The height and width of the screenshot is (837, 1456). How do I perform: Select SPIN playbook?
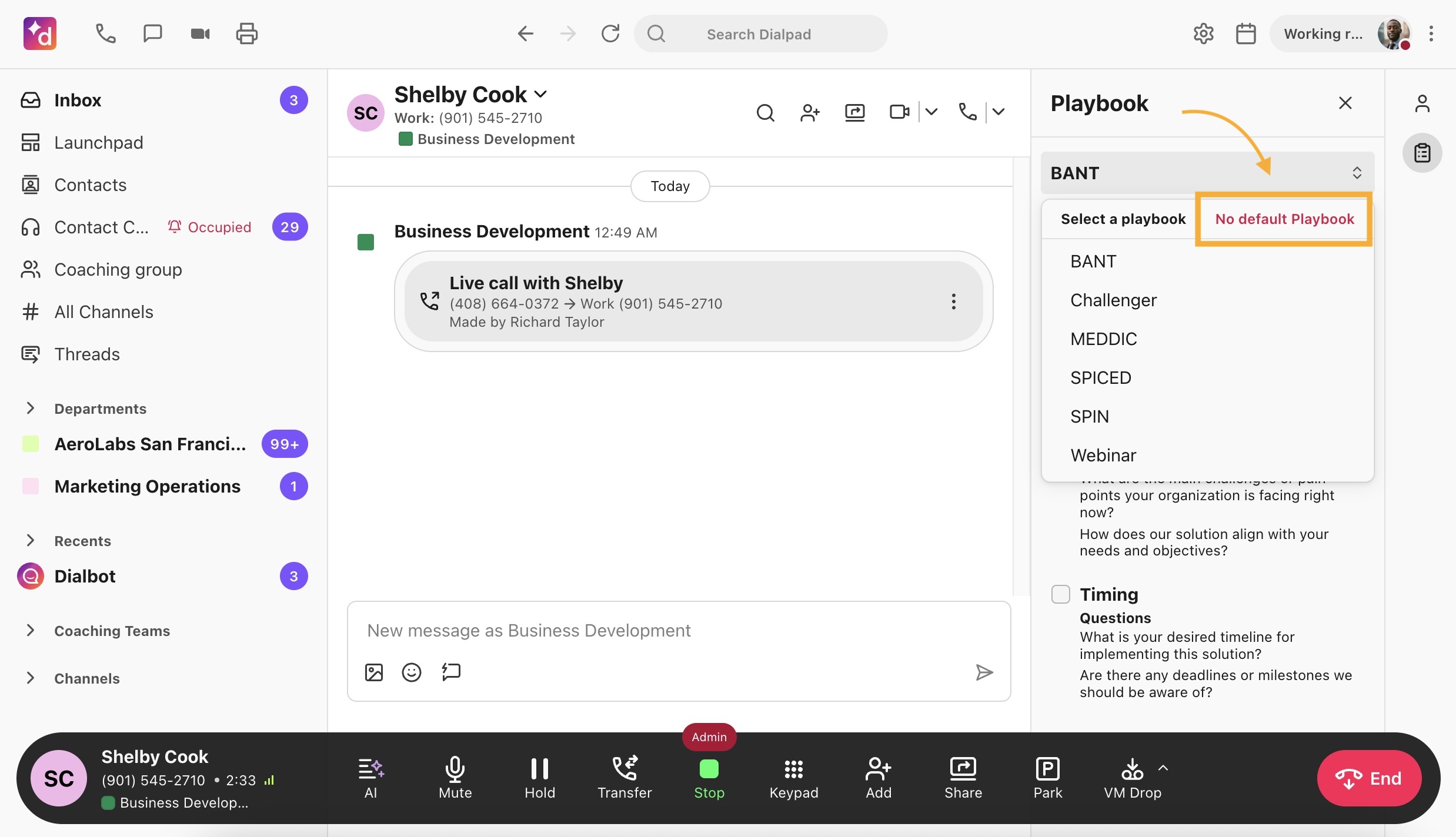1207,416
